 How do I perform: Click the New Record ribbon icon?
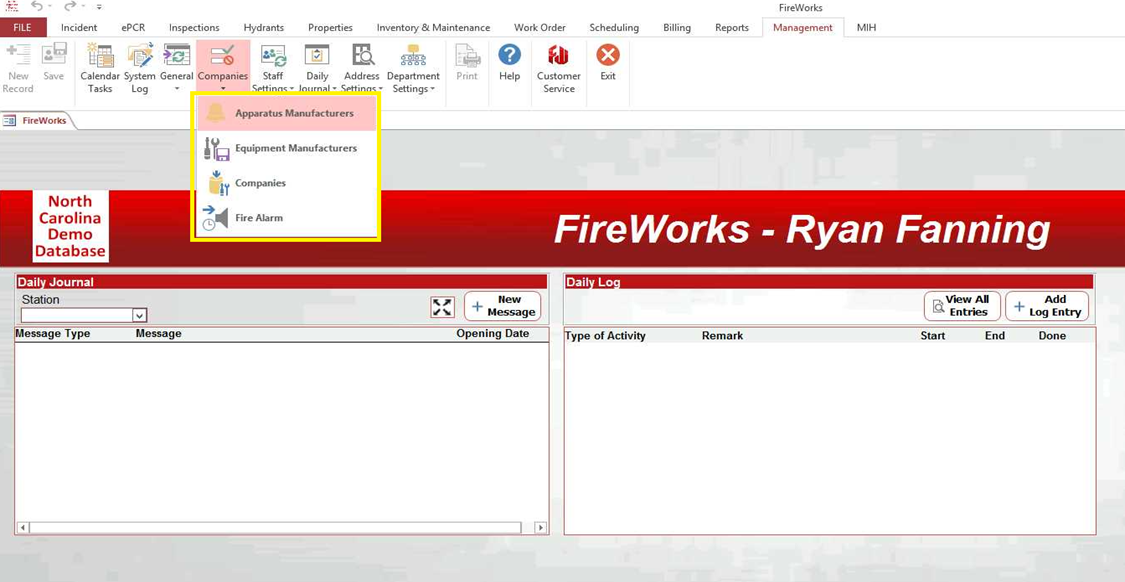click(x=18, y=68)
